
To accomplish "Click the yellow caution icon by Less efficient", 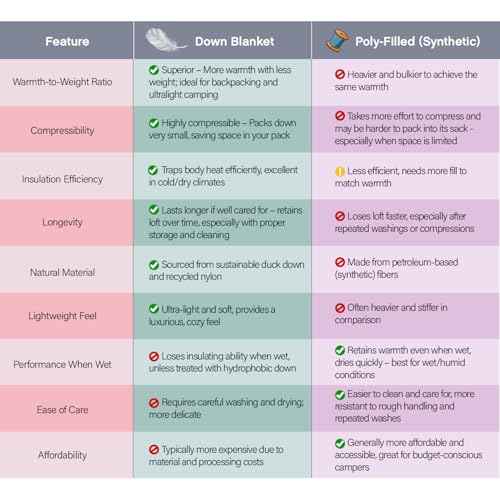I will tap(340, 171).
